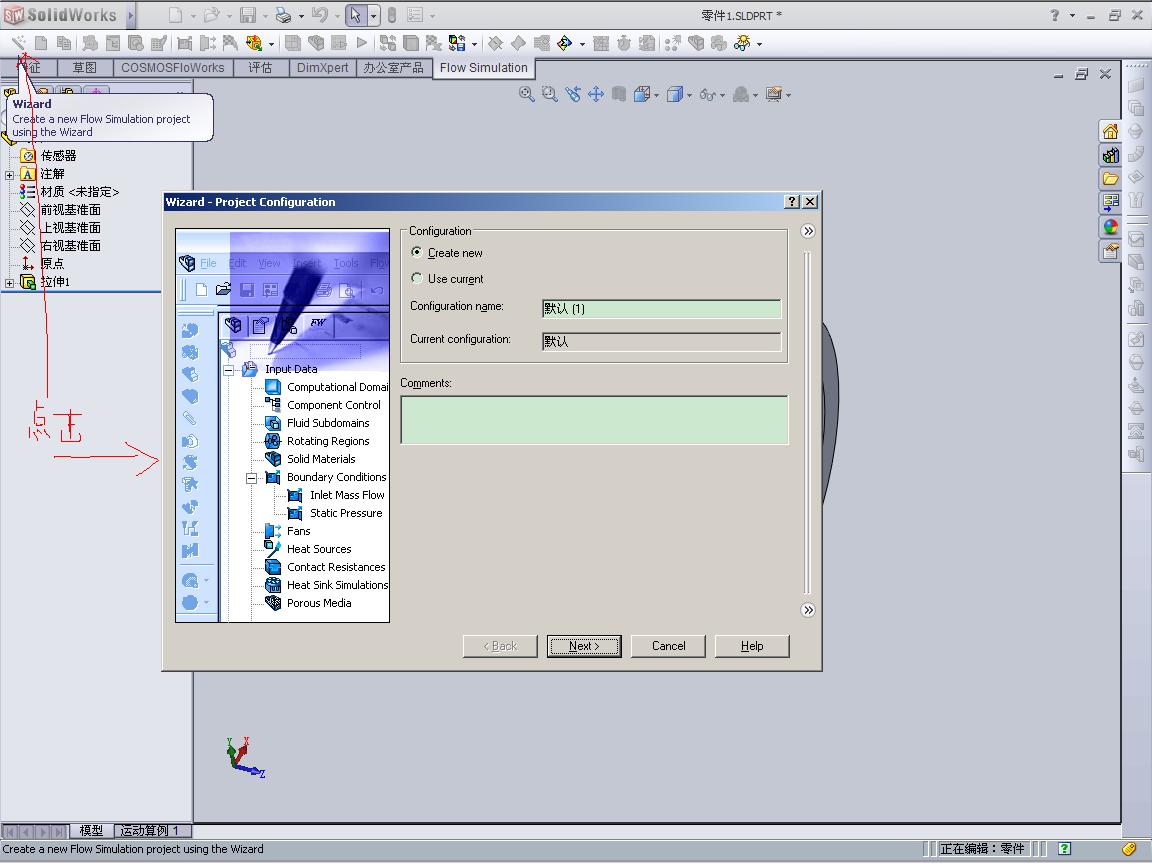
Task: Expand the 拉伸1 feature node
Action: point(9,283)
